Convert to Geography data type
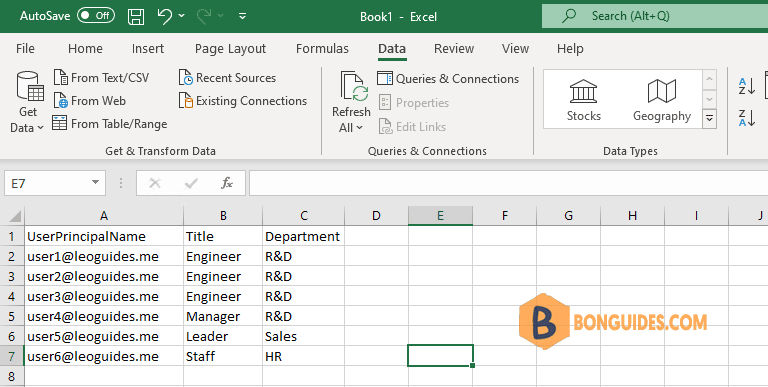The width and height of the screenshot is (768, 387). click(x=662, y=100)
